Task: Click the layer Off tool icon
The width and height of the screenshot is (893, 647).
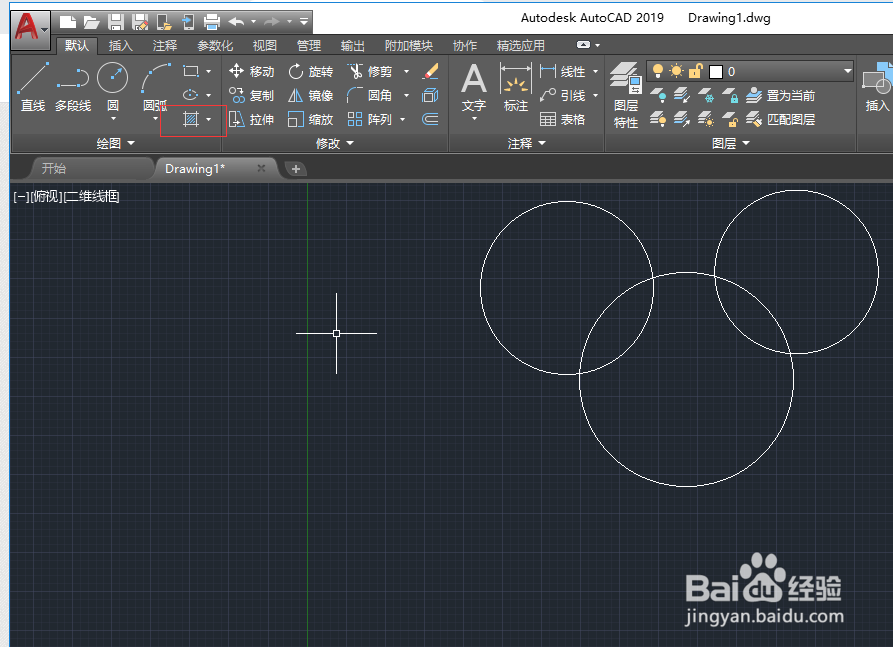Action: 658,95
